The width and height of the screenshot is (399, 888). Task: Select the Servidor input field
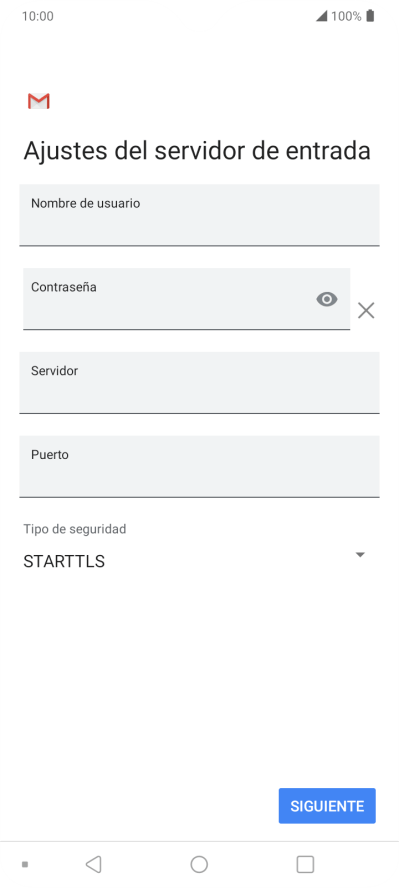pos(199,383)
